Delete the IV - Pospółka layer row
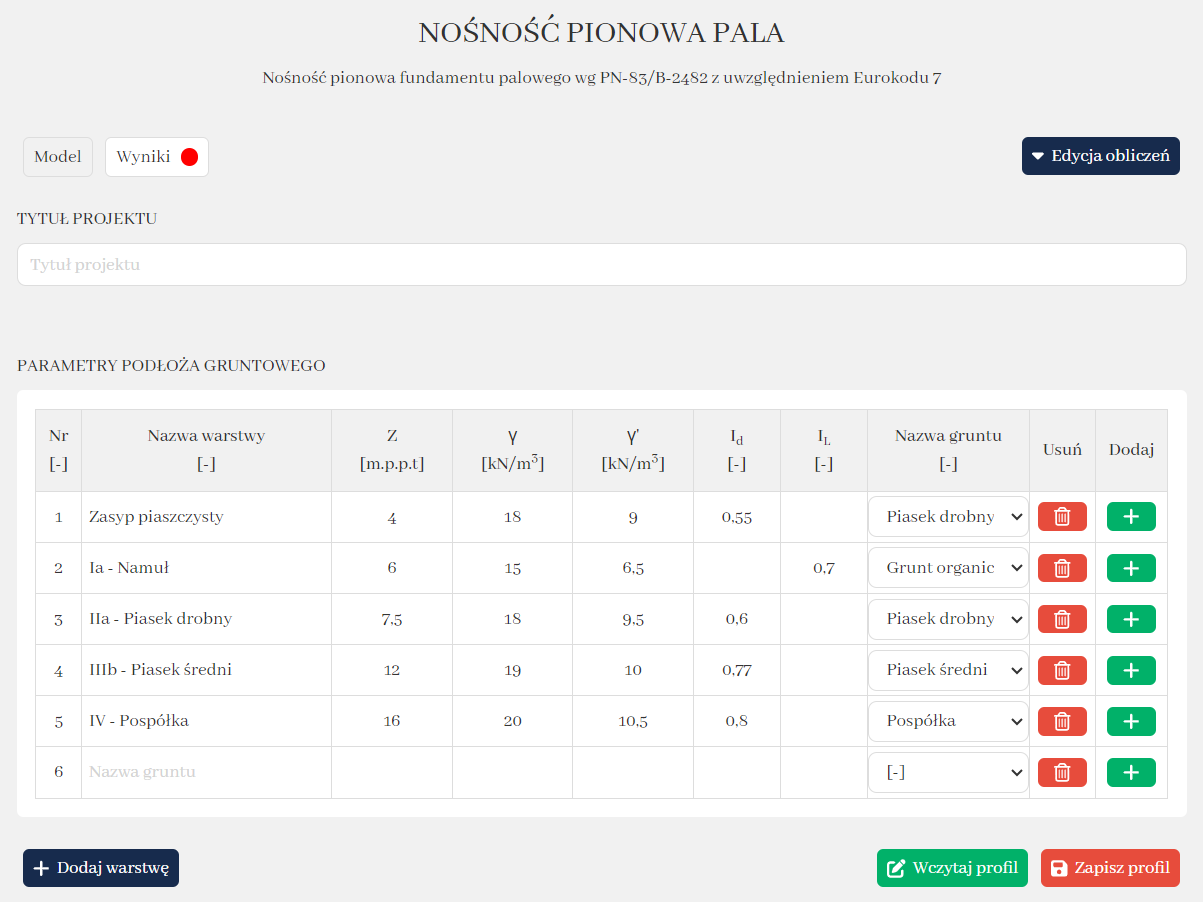 [x=1062, y=721]
